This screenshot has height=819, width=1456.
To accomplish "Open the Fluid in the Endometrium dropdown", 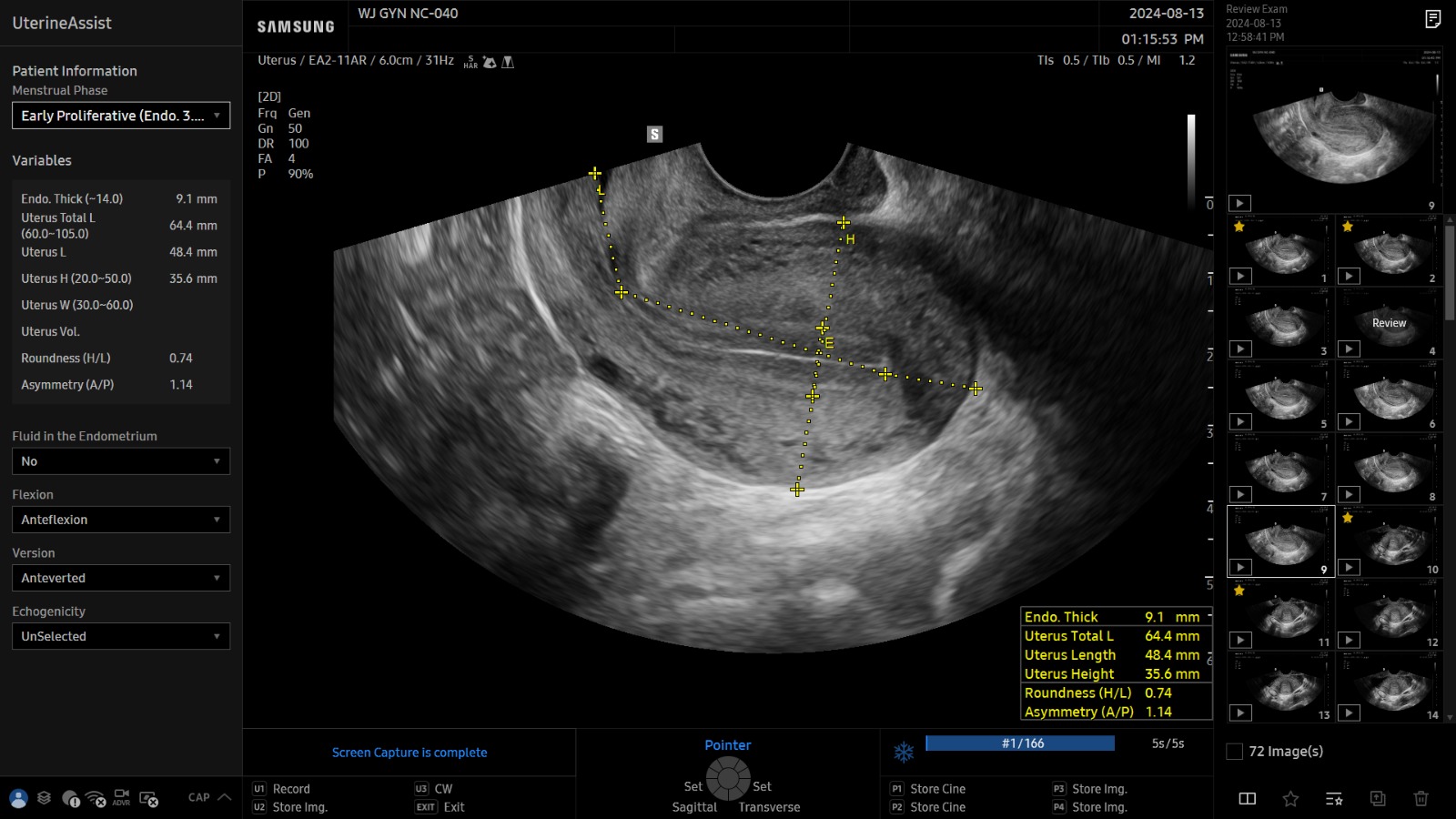I will [x=121, y=461].
